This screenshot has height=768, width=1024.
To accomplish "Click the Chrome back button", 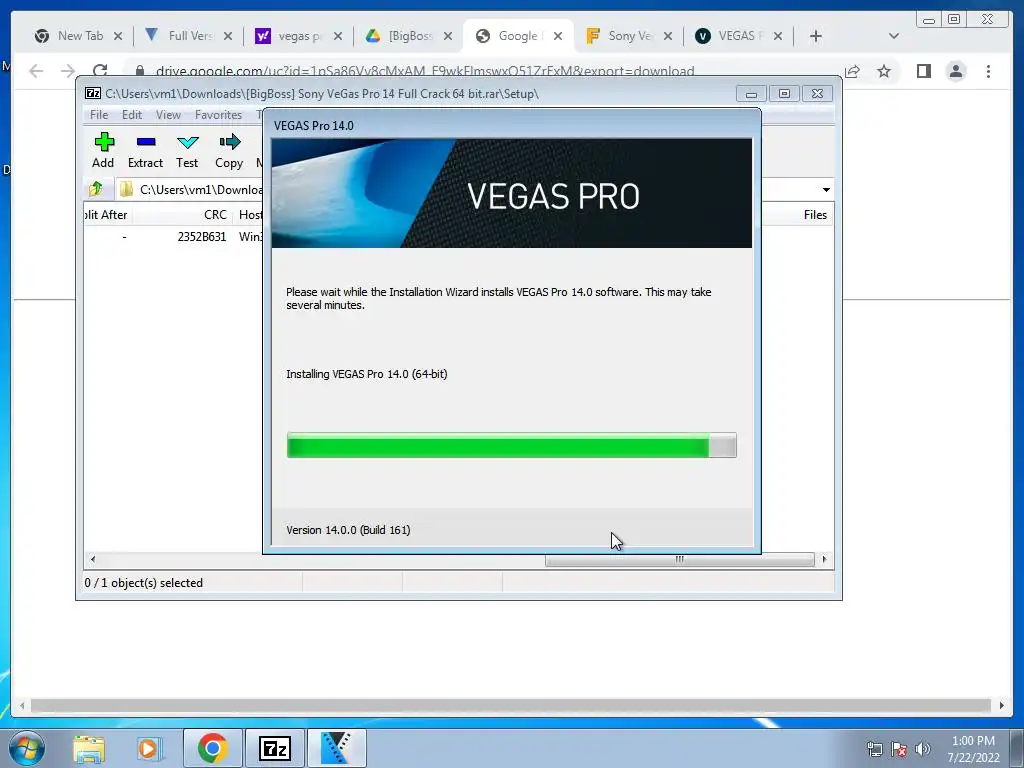I will point(36,71).
